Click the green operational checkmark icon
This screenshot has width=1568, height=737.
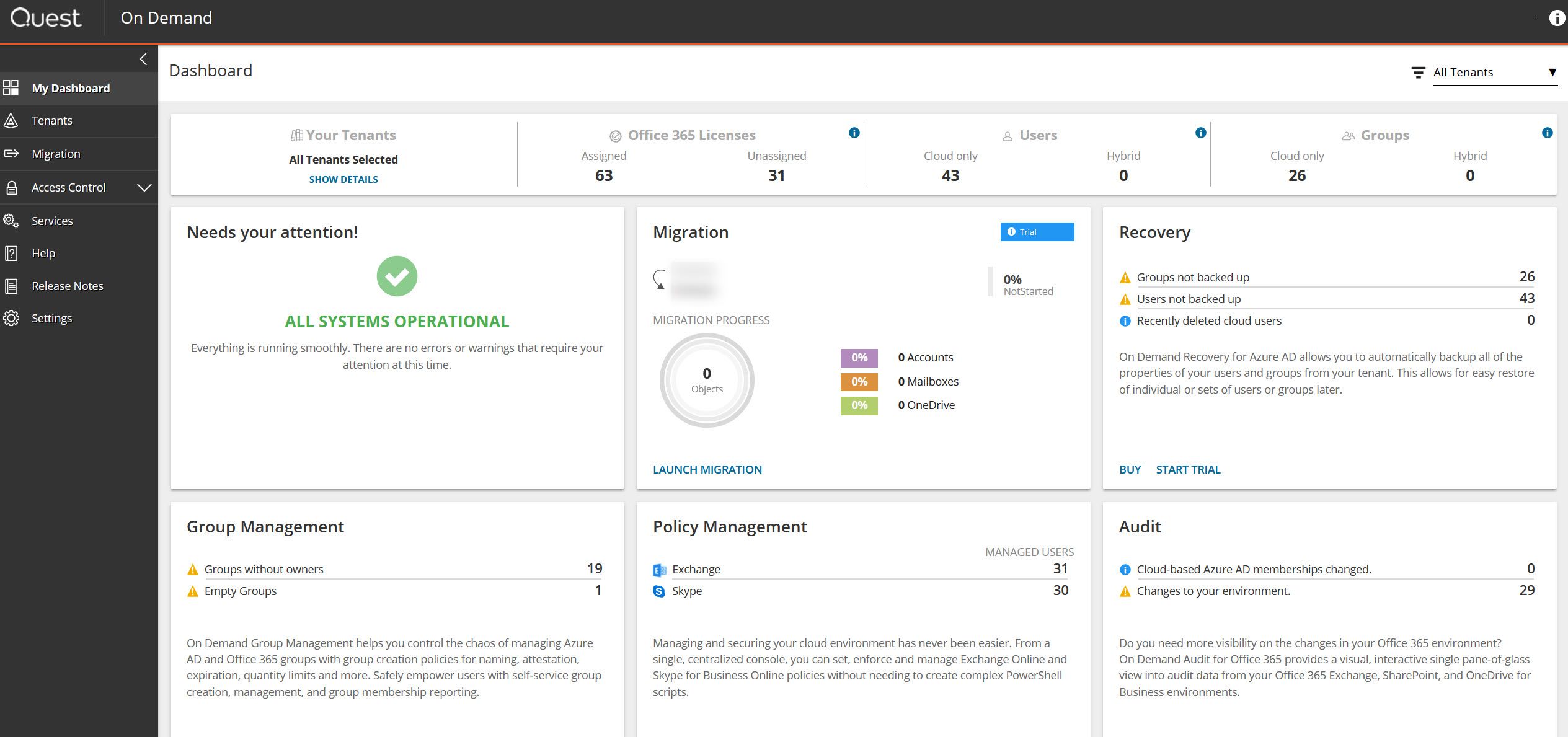click(397, 276)
